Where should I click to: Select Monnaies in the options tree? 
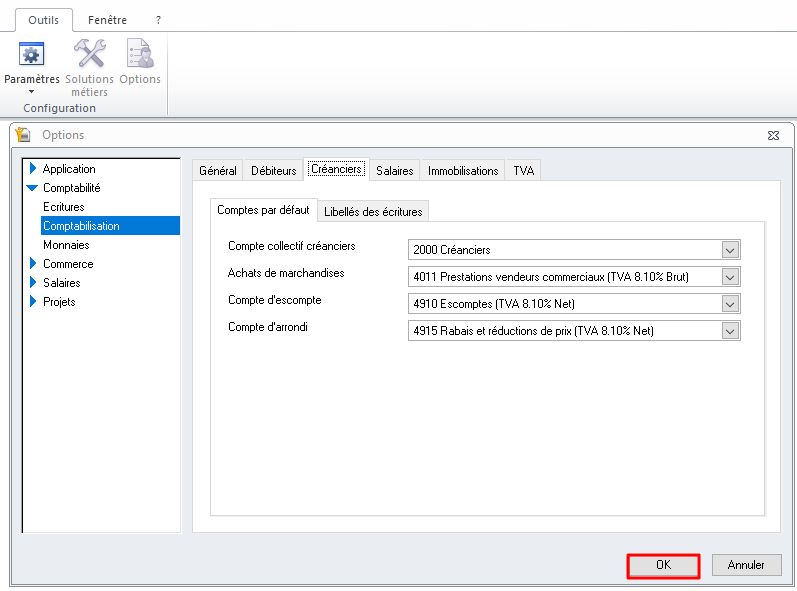66,245
